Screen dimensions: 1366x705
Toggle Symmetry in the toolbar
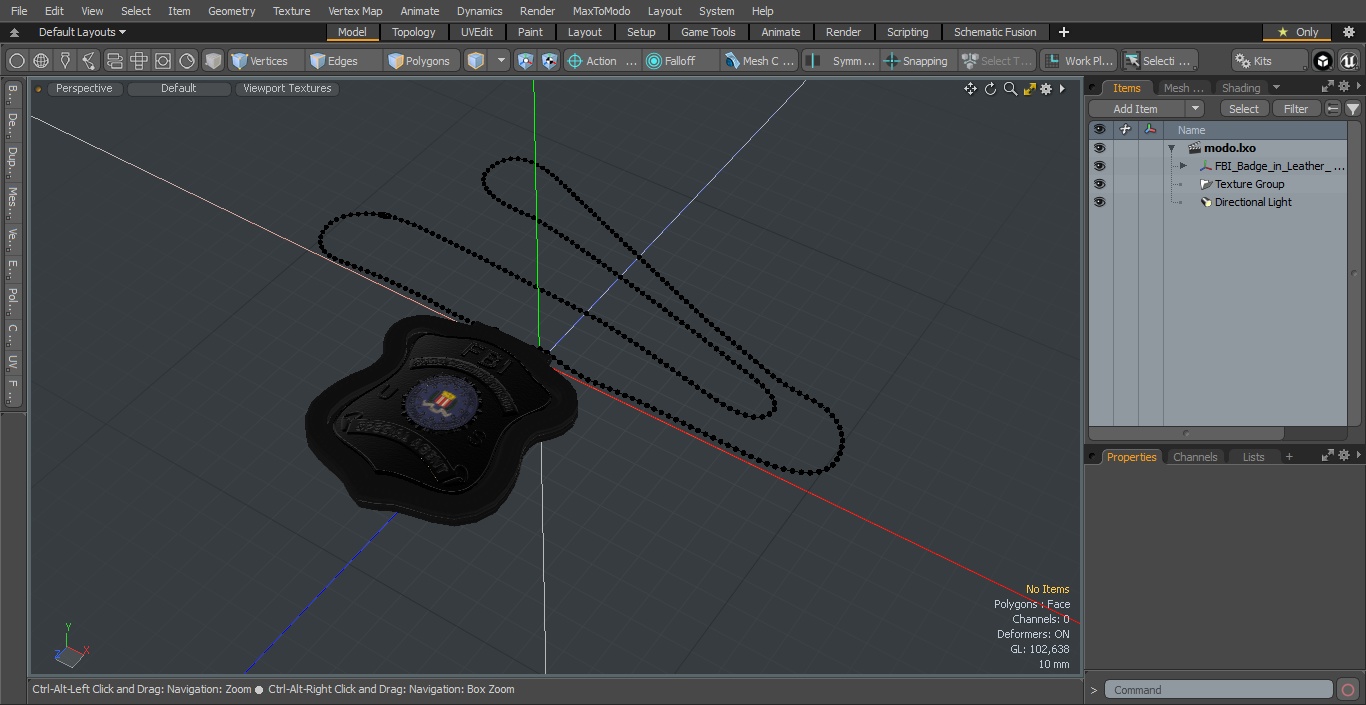(841, 61)
